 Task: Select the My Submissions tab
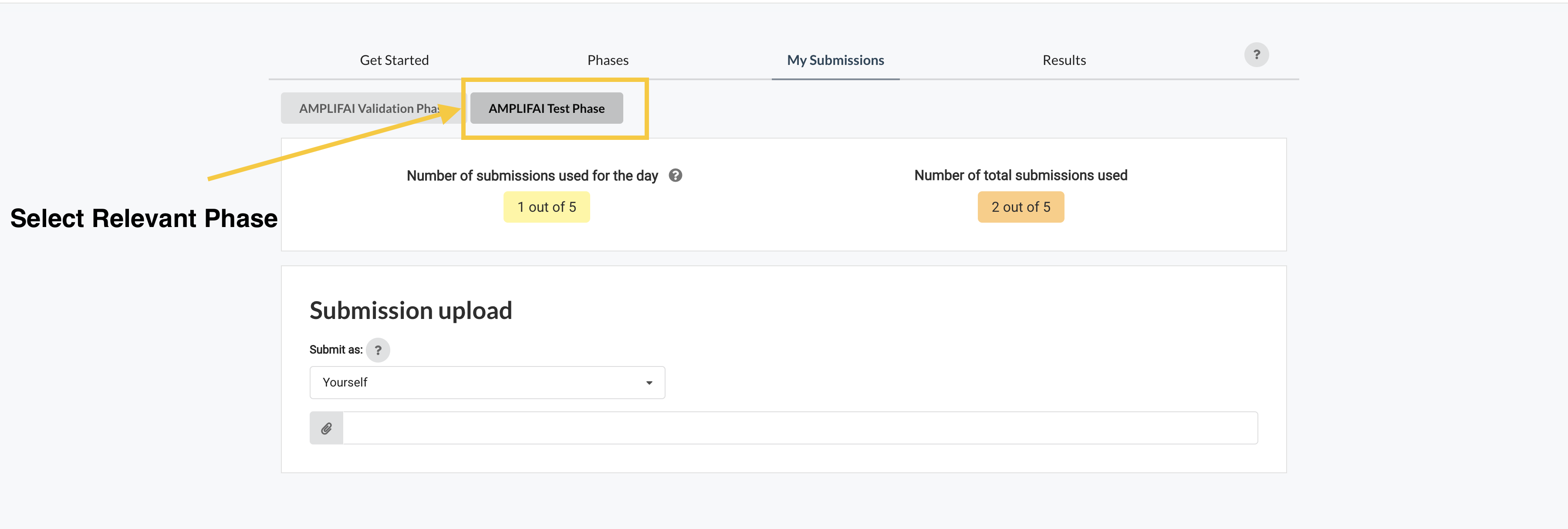(x=835, y=60)
